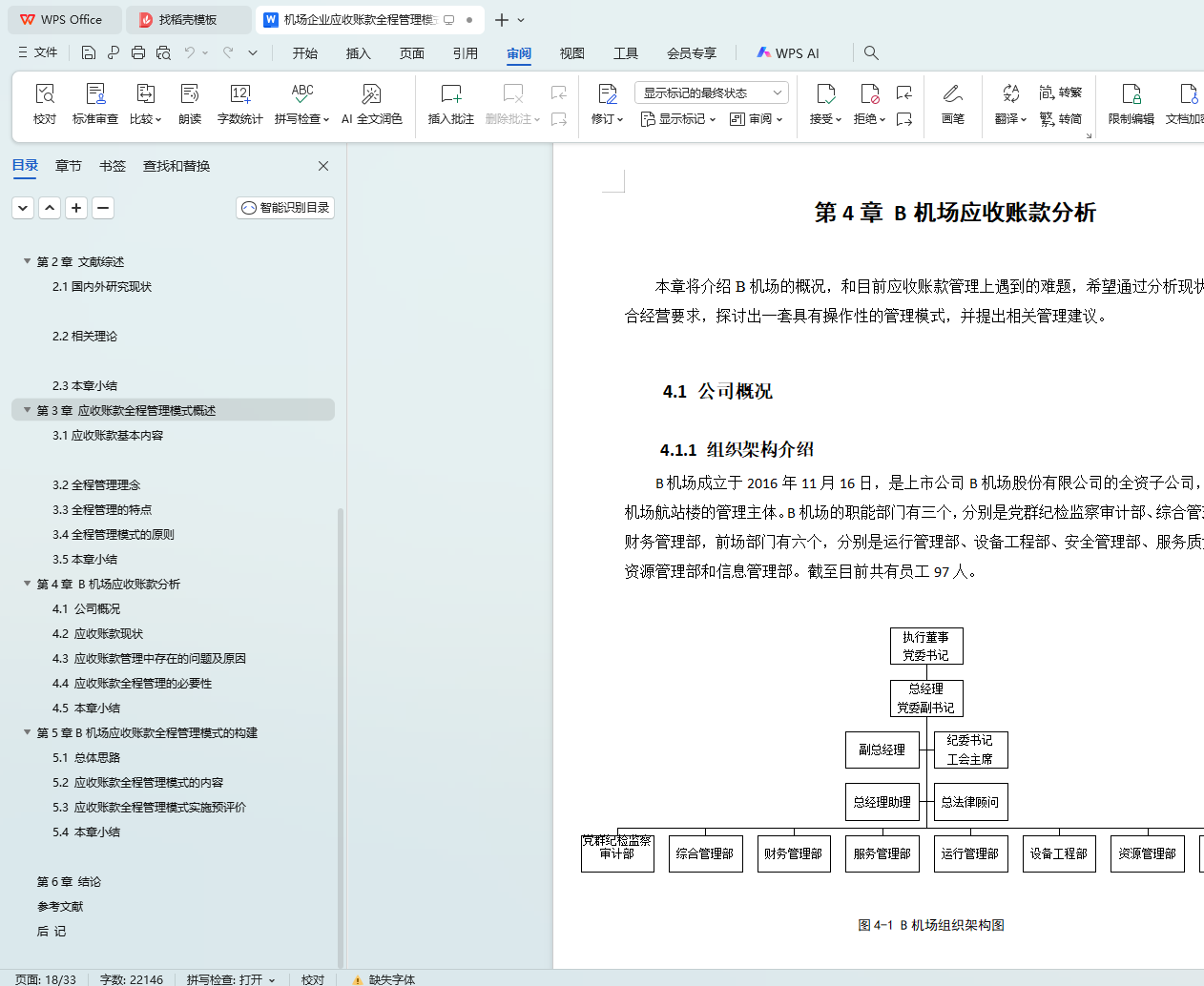Switch to 章节 navigation tab
Image resolution: width=1204 pixels, height=986 pixels.
(x=69, y=166)
